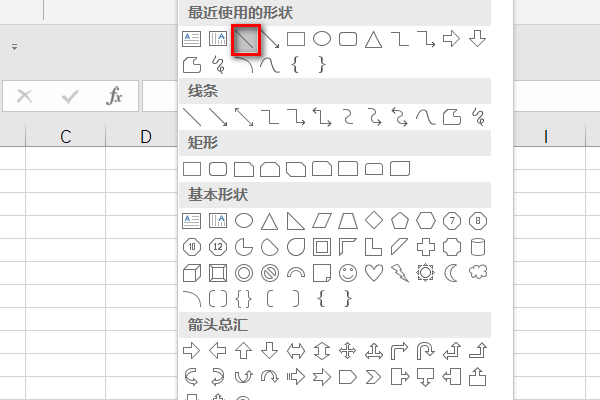The image size is (600, 400).
Task: Choose the Heart shape
Action: 374,273
